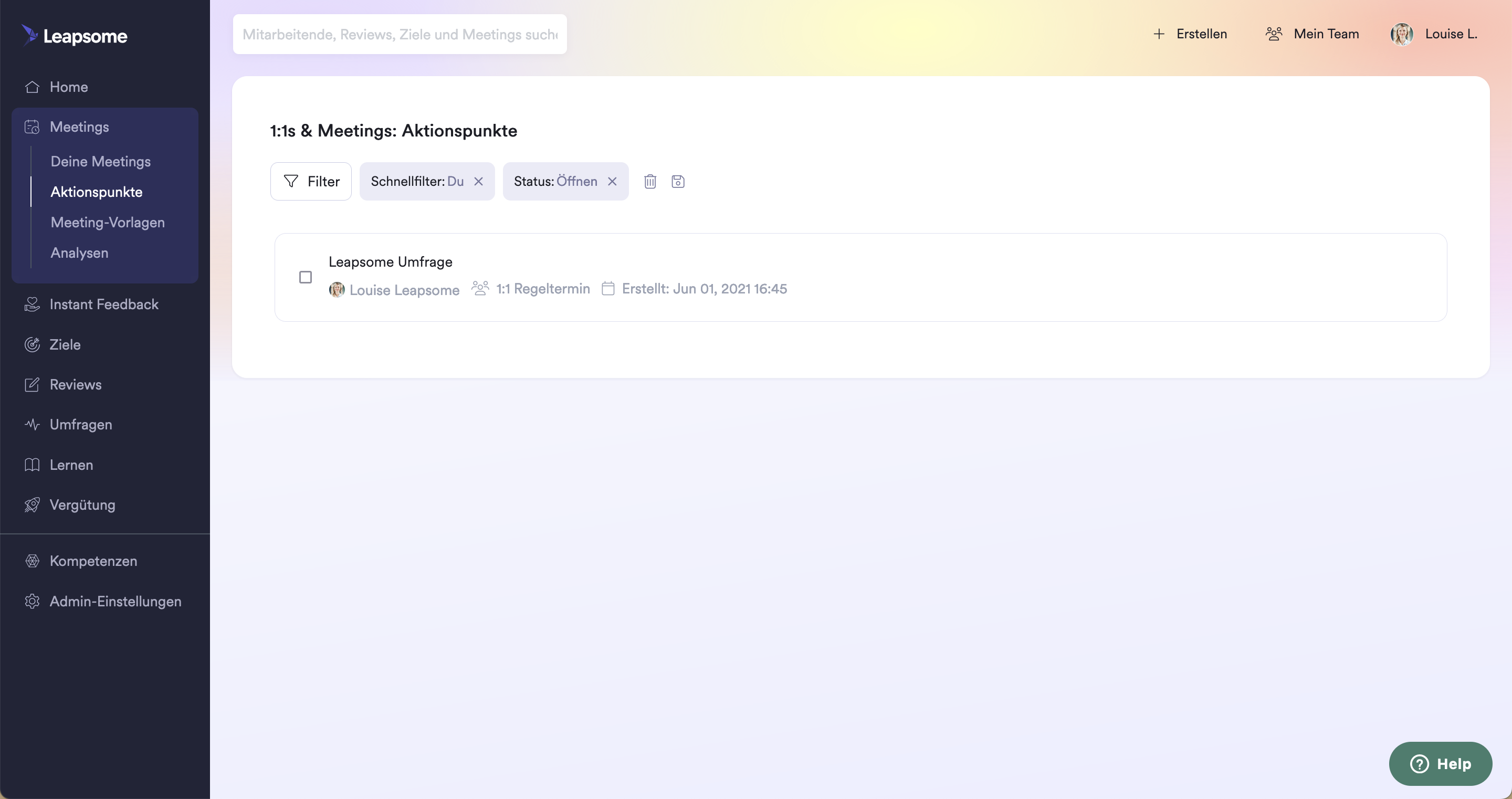
Task: Remove the Schnellfilter Du filter
Action: [478, 182]
